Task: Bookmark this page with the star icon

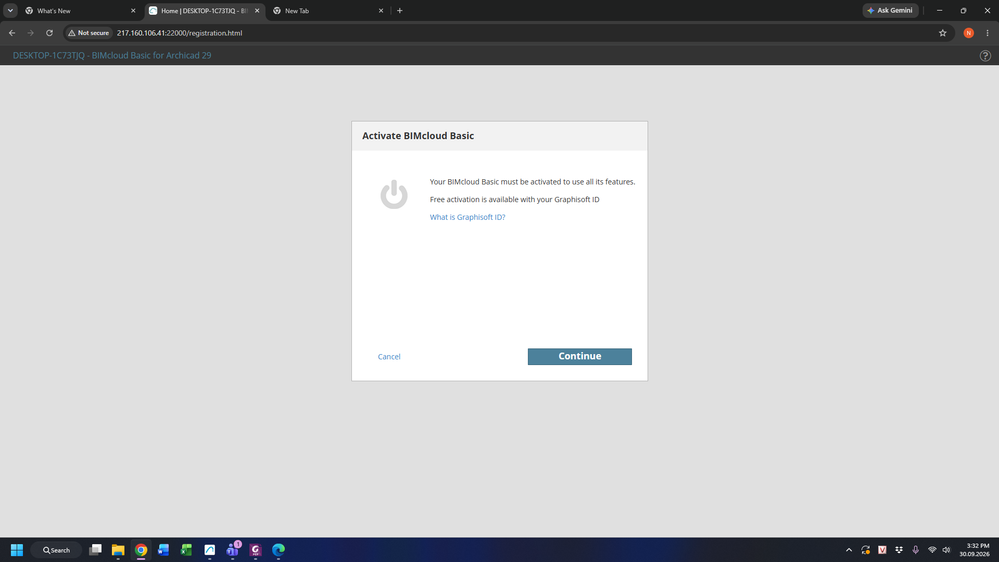Action: click(x=942, y=33)
